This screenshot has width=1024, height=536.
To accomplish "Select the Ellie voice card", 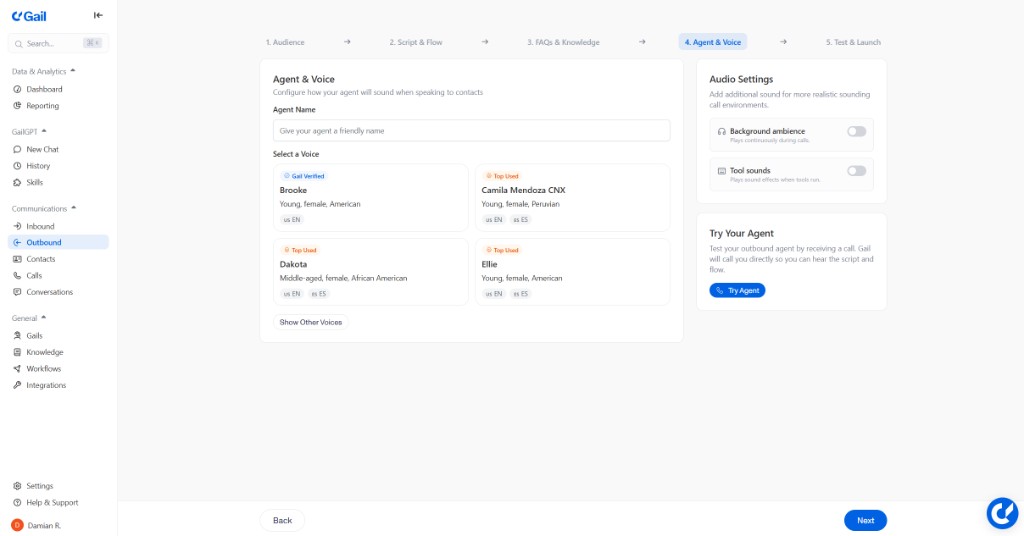I will [572, 272].
